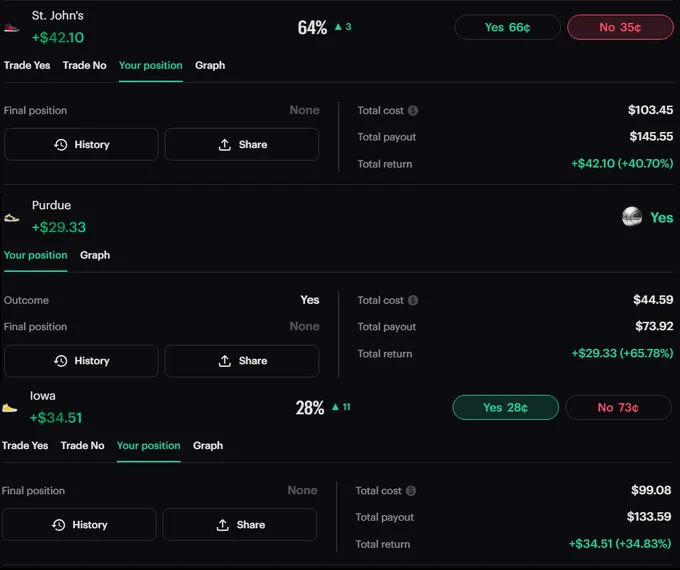Click the St. John's market title
680x570 pixels.
pyautogui.click(x=58, y=16)
